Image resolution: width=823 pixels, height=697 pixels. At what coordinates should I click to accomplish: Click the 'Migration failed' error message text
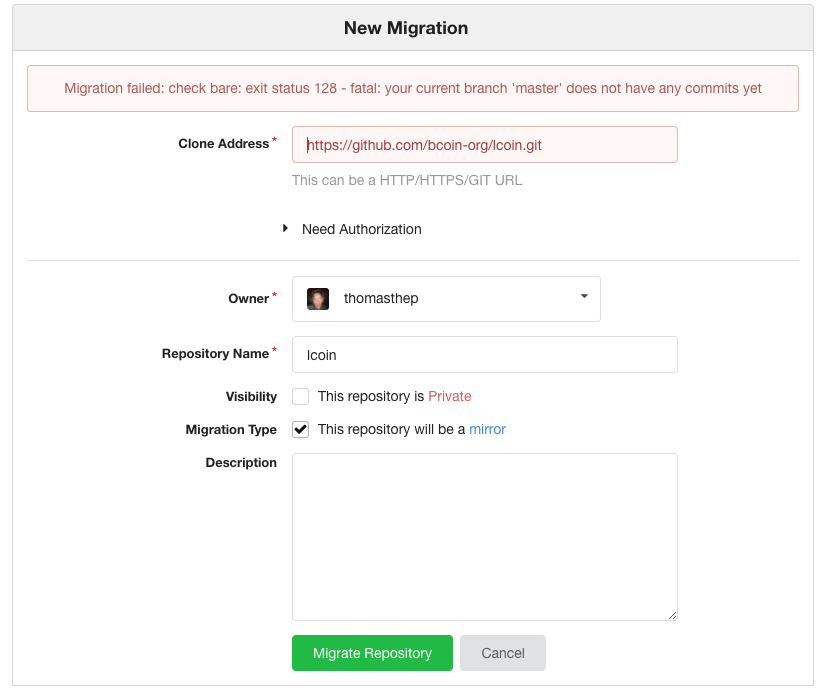pos(413,88)
